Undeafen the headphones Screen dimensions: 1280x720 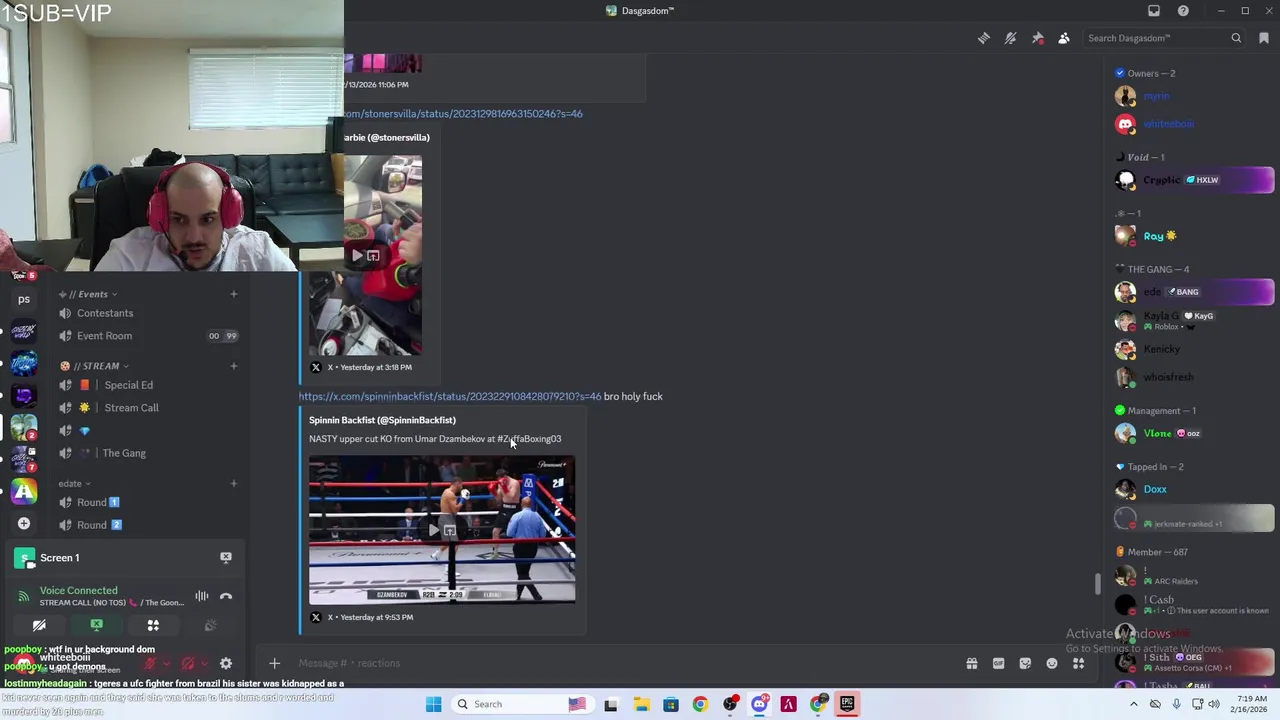(188, 663)
